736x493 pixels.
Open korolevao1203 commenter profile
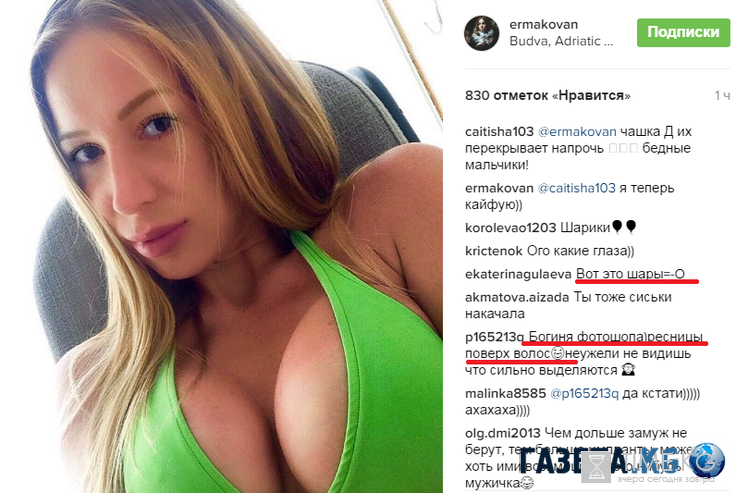[510, 228]
